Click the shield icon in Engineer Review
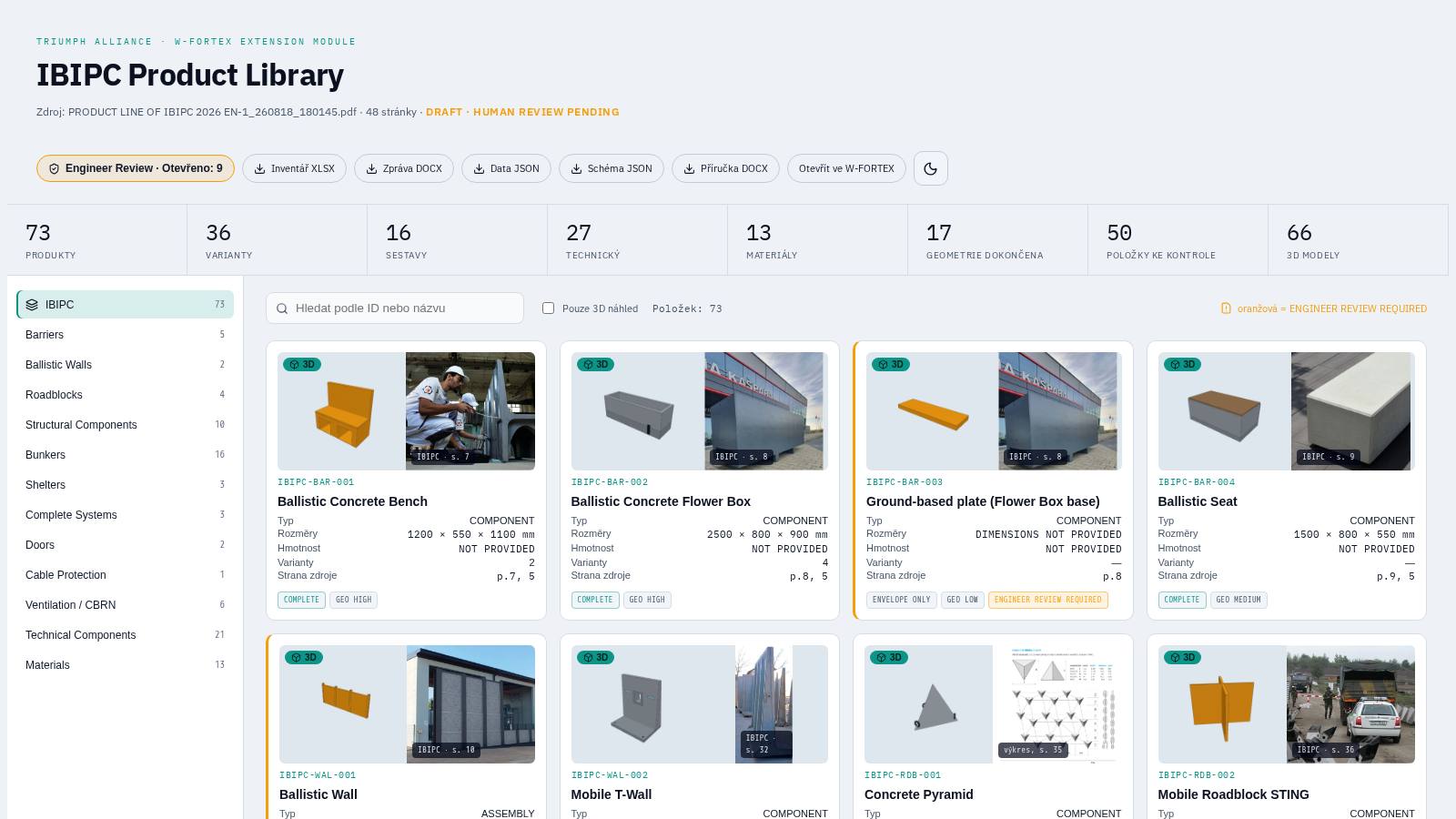This screenshot has width=1456, height=819. point(54,168)
